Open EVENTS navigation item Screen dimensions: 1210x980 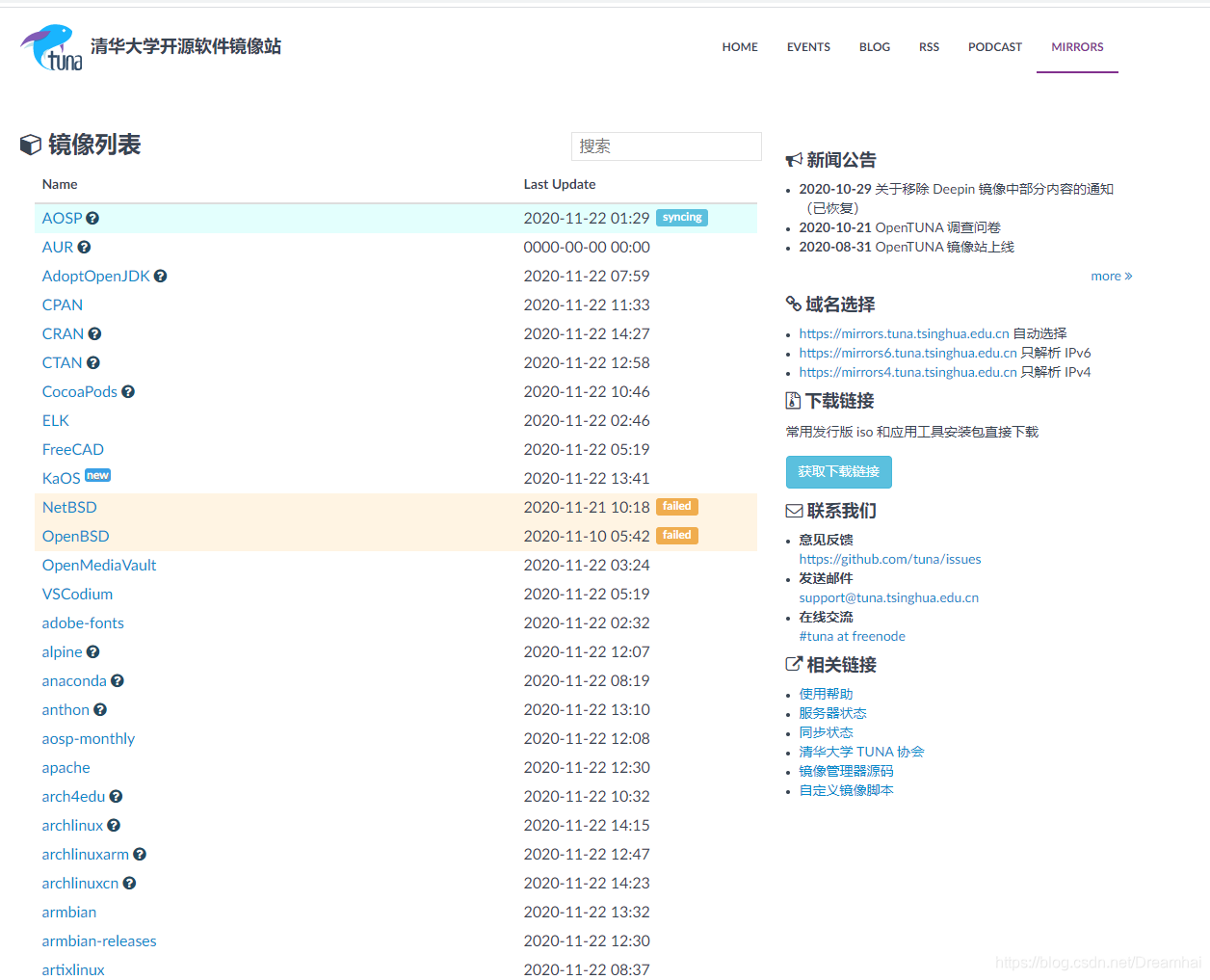808,47
